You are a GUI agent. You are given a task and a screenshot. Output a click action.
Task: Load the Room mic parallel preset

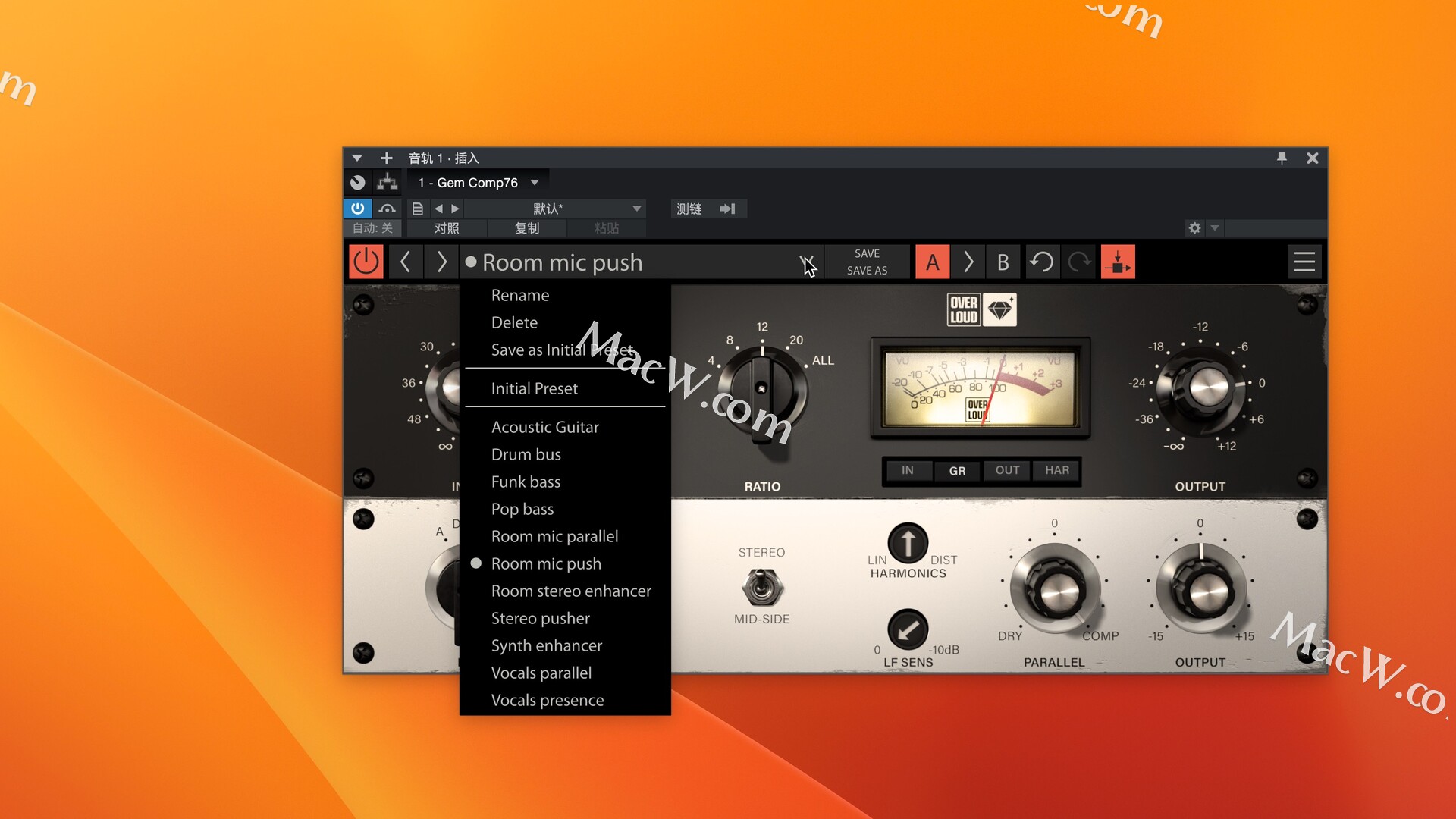click(565, 536)
